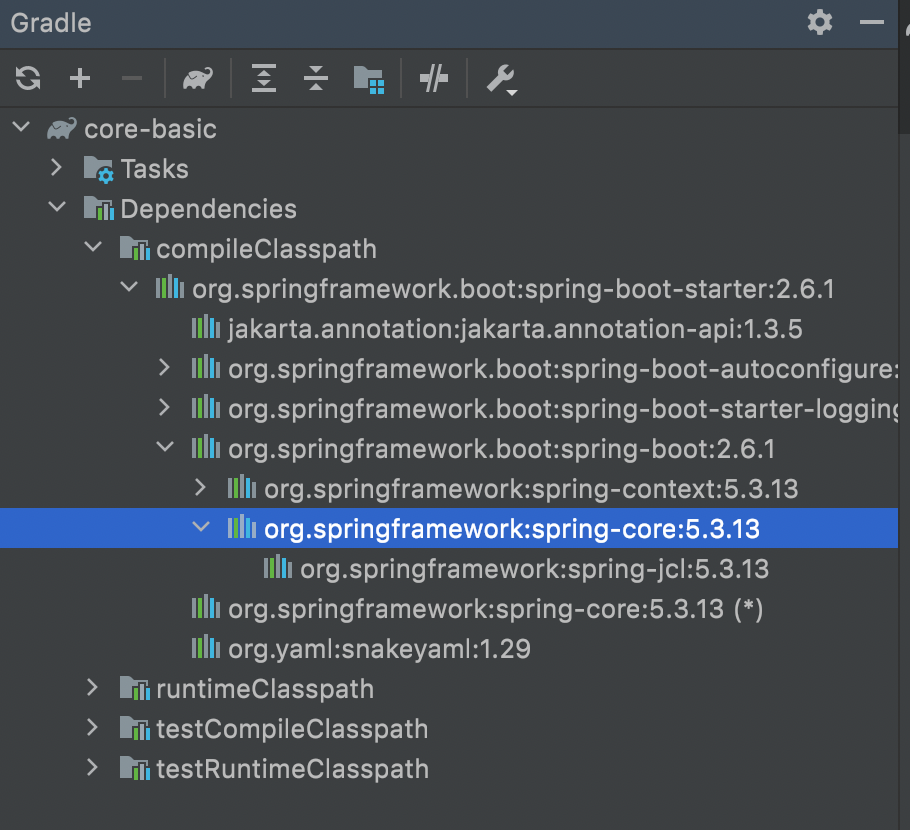Image resolution: width=910 pixels, height=830 pixels.
Task: Hide the Gradle tool window
Action: click(872, 23)
